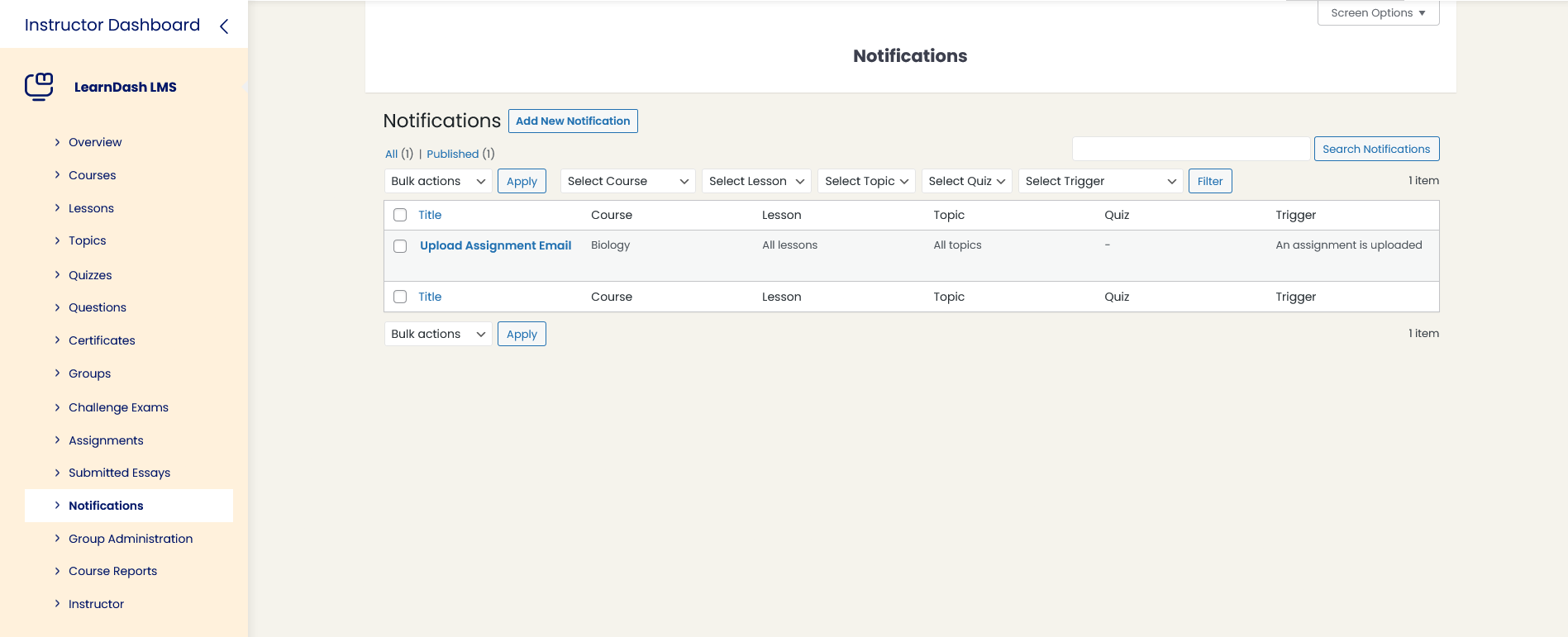Open Topics in the sidebar
Screen dimensions: 1568x637
tap(88, 240)
